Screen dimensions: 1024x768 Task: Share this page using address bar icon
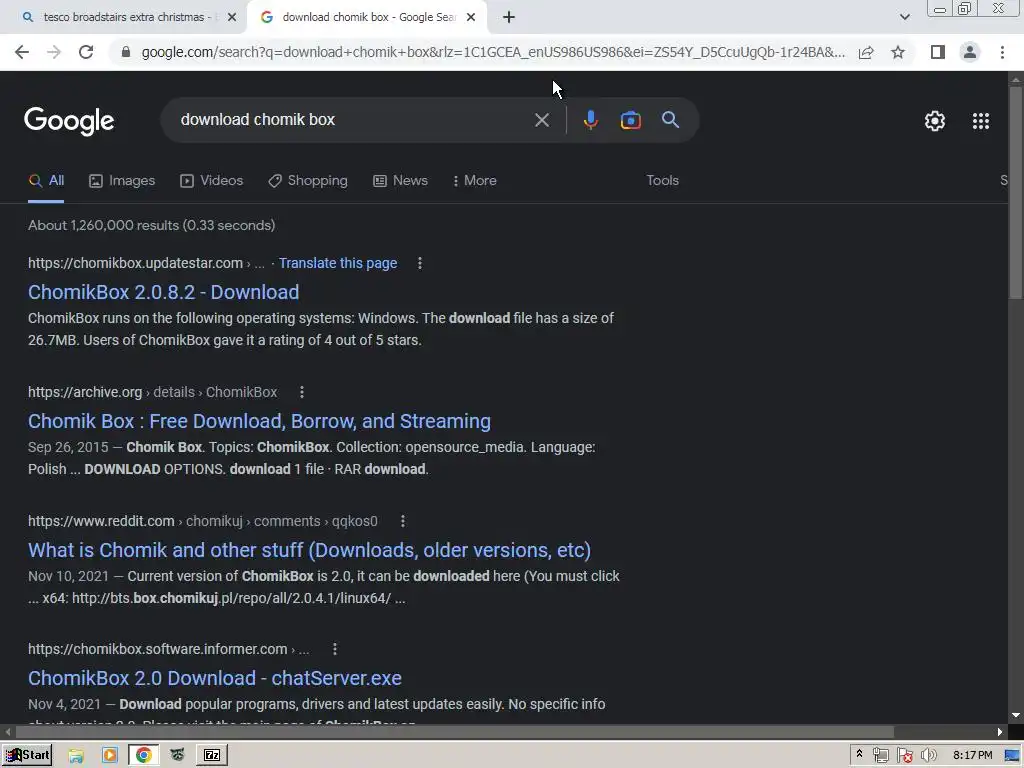866,52
